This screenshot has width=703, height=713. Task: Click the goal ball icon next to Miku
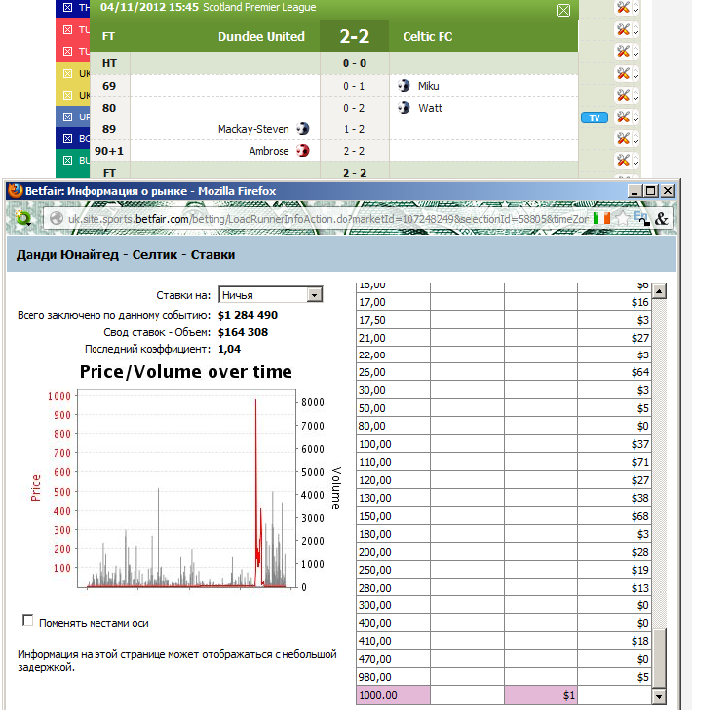coord(403,85)
